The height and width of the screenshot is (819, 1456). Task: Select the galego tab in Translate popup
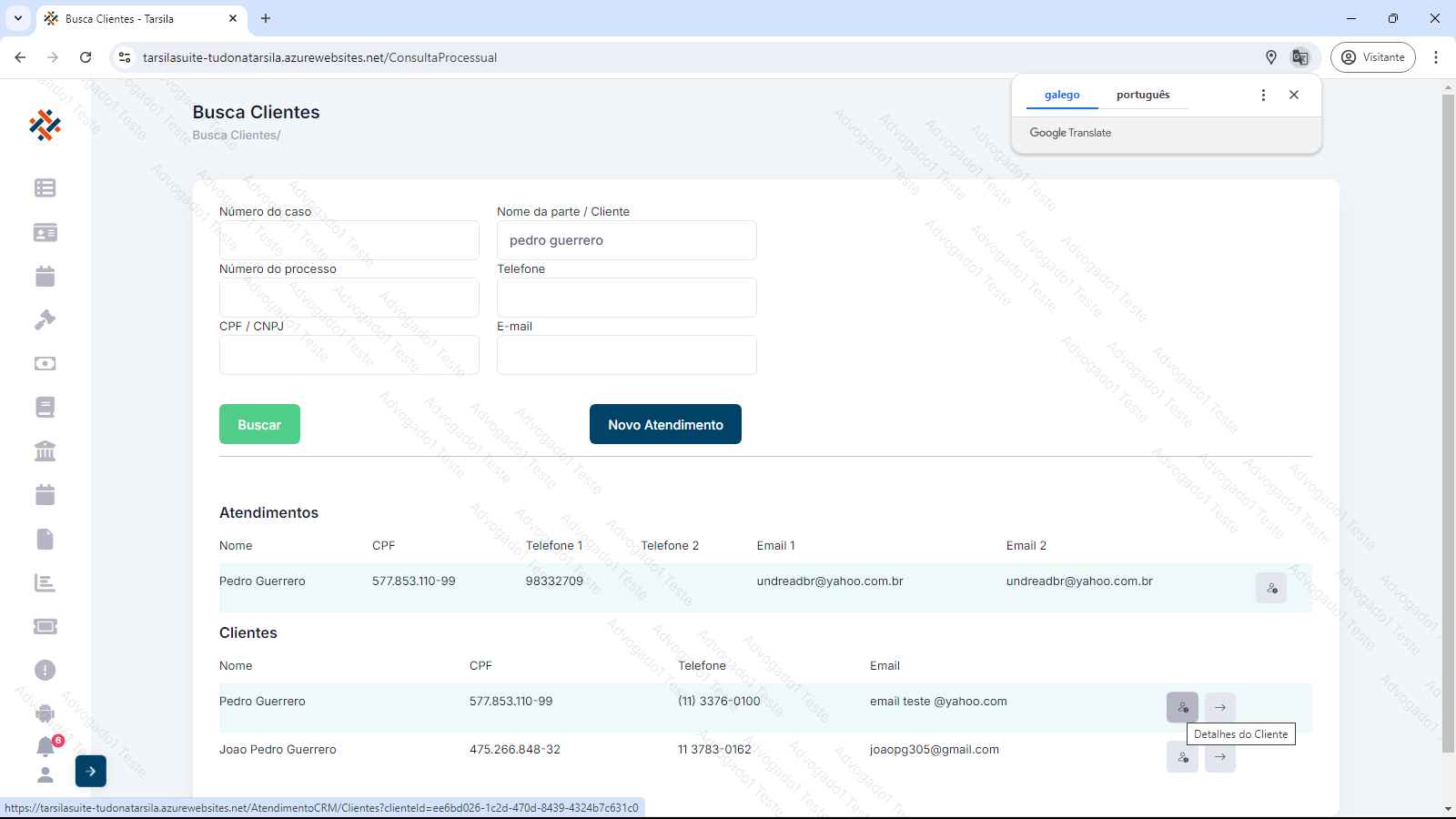pyautogui.click(x=1062, y=95)
